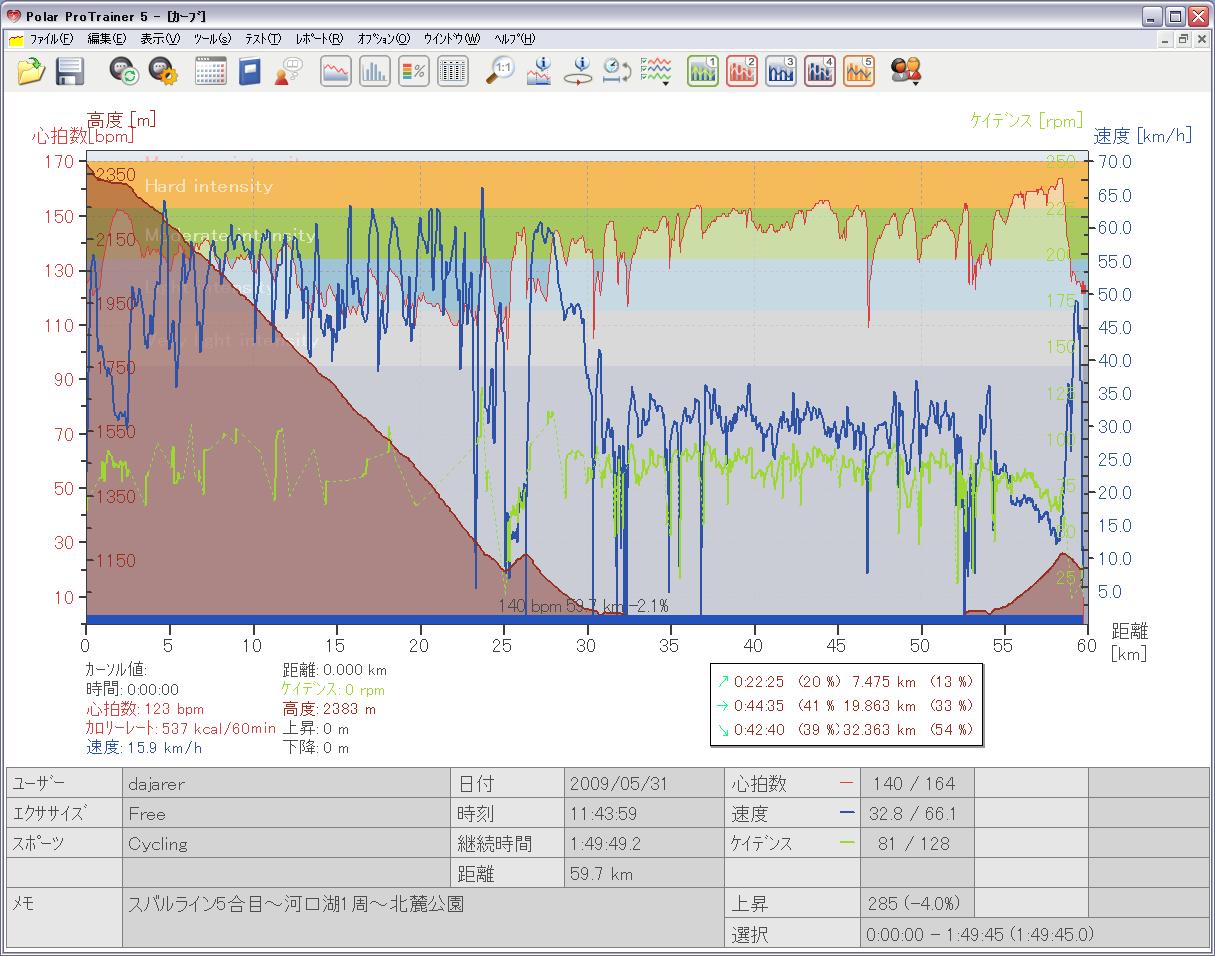Minimize the inner child window button
The width and height of the screenshot is (1215, 956).
coord(1166,39)
